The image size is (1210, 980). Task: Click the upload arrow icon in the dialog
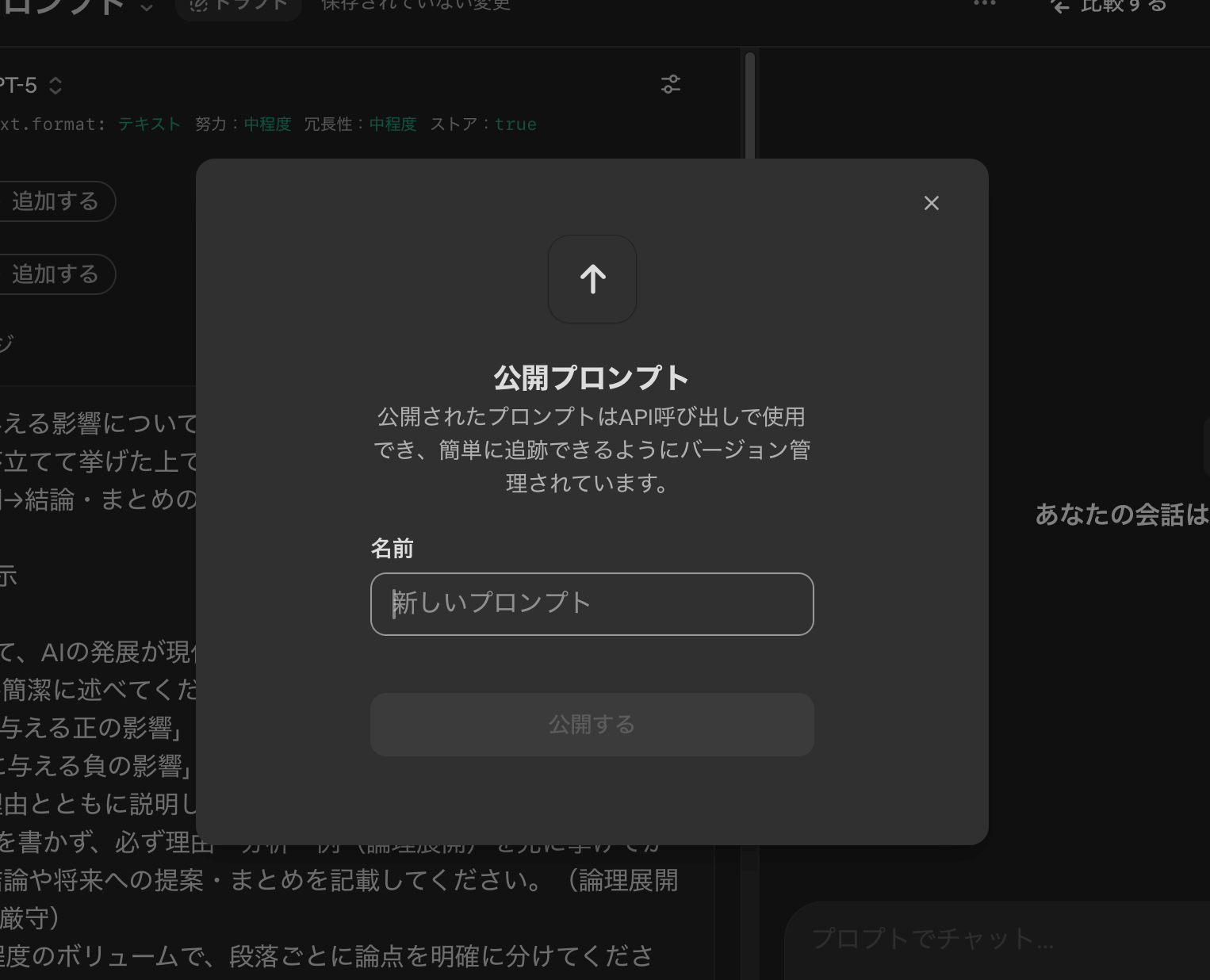592,279
